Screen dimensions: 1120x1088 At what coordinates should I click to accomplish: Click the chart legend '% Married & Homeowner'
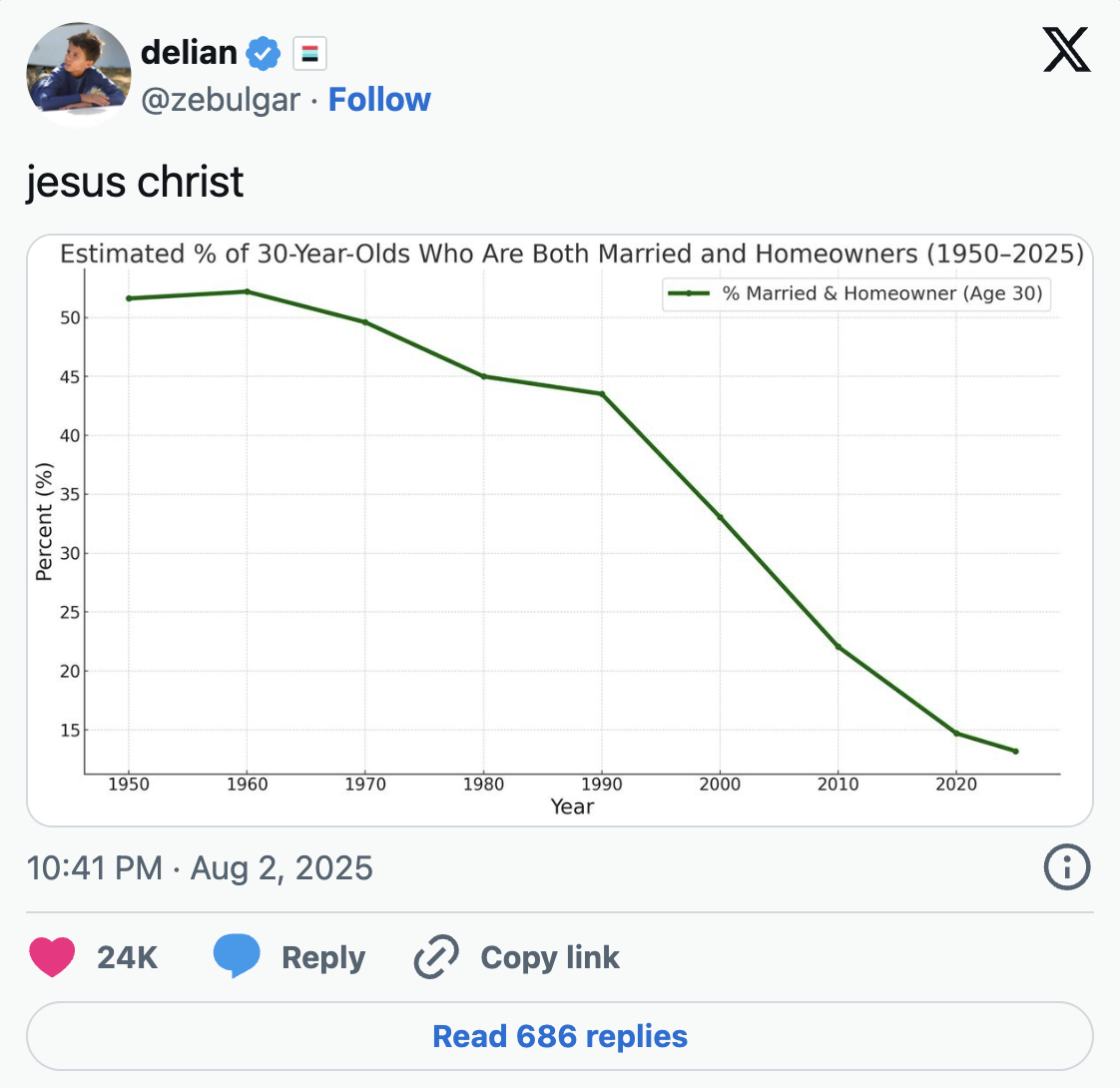856,293
